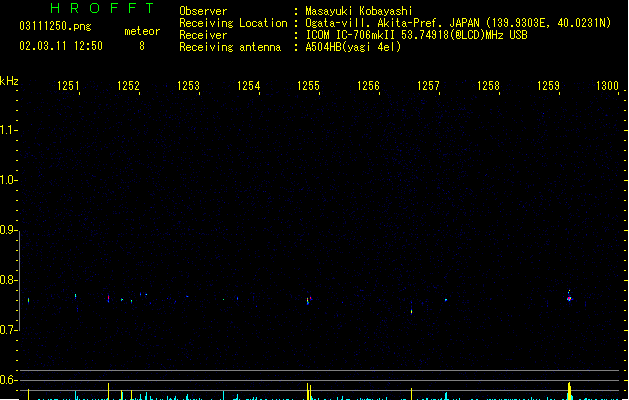Click the 1259 time axis label
Viewport: 629px width, 400px height.
click(x=548, y=86)
